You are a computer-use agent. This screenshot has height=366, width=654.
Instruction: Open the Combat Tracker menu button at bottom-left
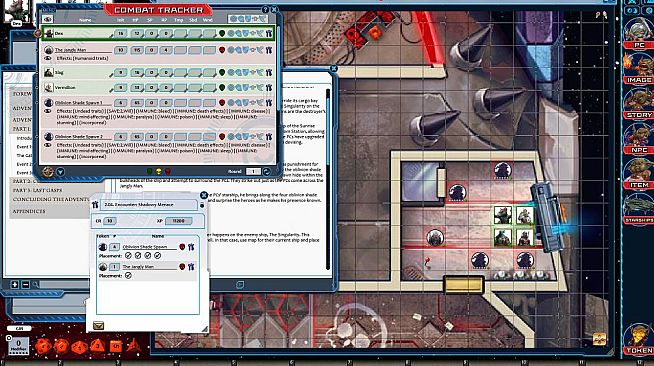click(48, 172)
